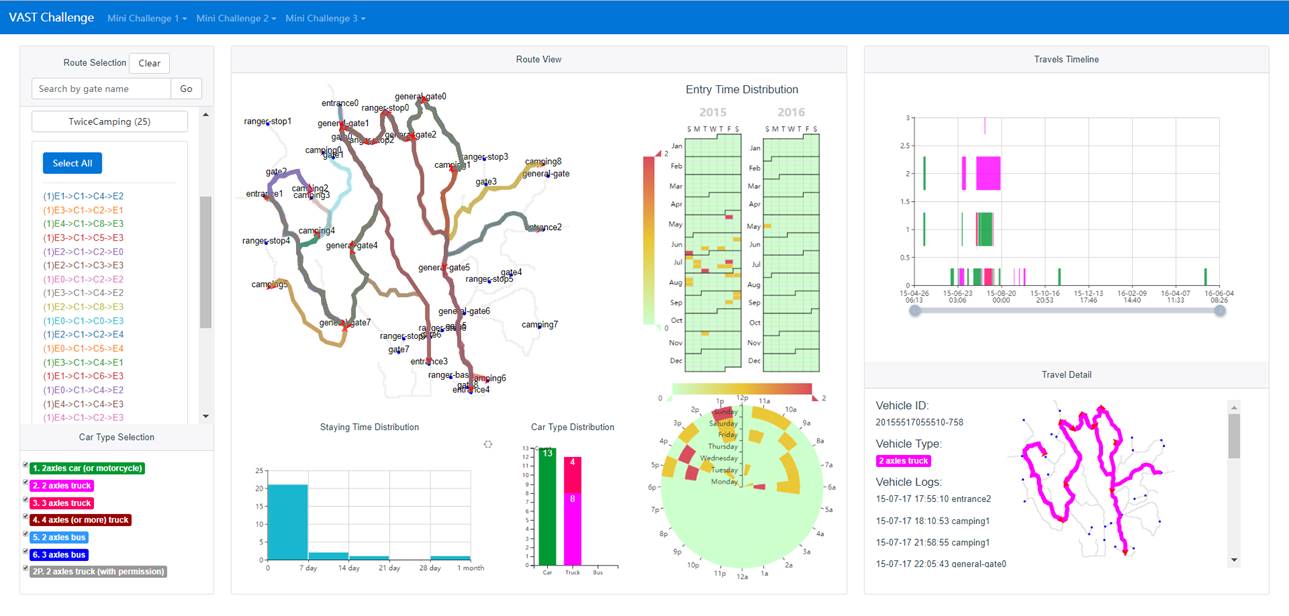Click the crosshair icon beside Staying Time chart
1289x616 pixels.
[488, 444]
